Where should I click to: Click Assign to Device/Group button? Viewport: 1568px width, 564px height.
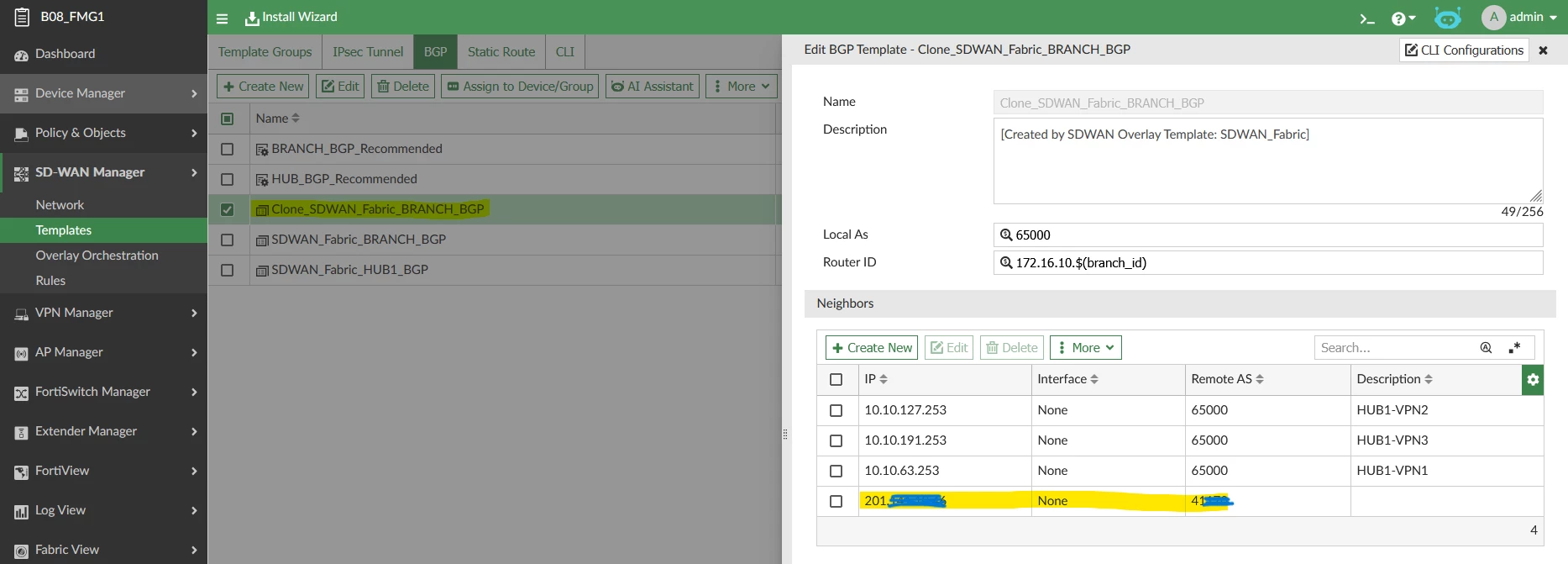coord(520,87)
